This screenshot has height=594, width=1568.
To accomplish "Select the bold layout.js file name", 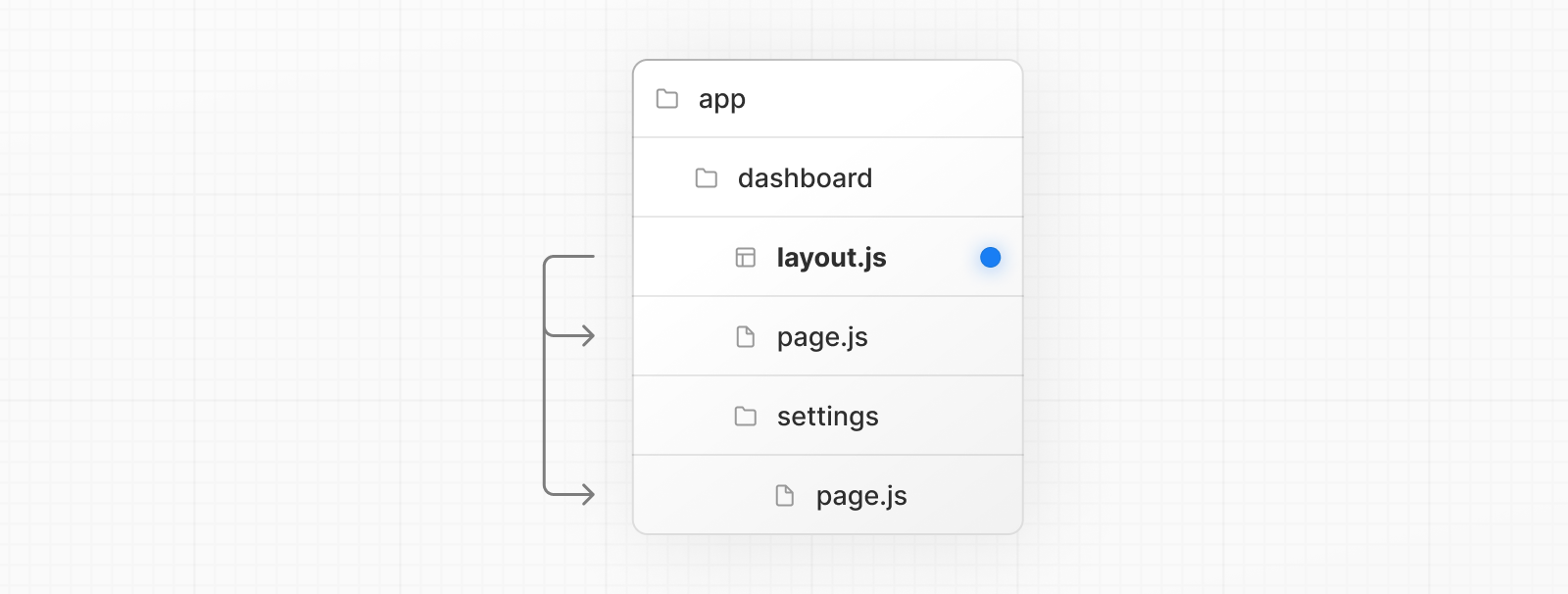I will pyautogui.click(x=831, y=258).
